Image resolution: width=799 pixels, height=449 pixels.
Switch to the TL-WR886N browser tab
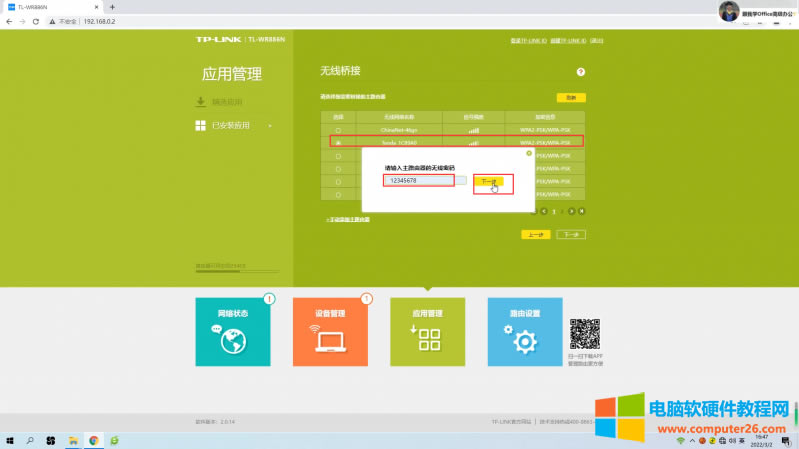50,7
